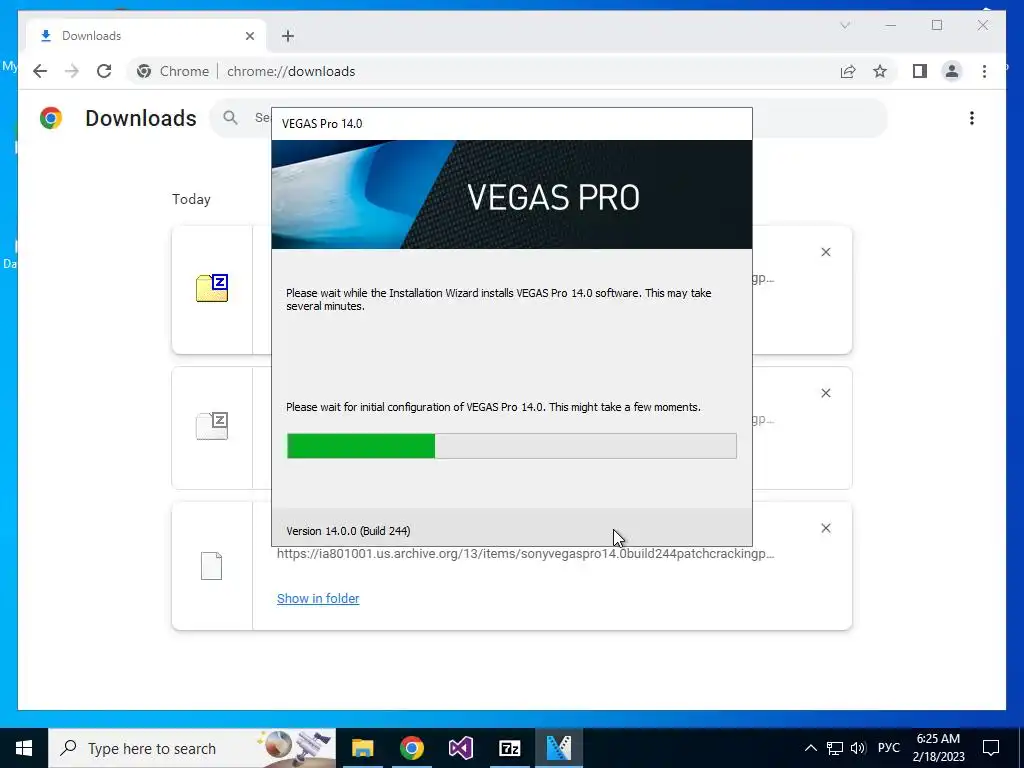This screenshot has height=768, width=1024.
Task: Switch to Chrome in the taskbar
Action: tap(411, 748)
